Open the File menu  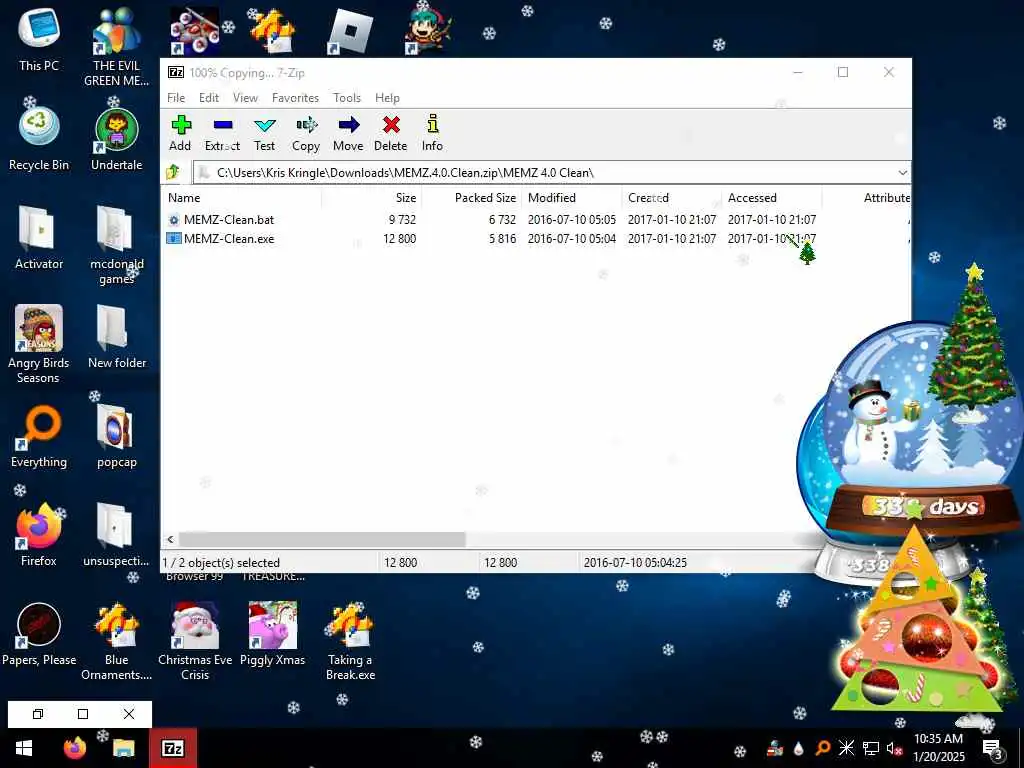176,98
